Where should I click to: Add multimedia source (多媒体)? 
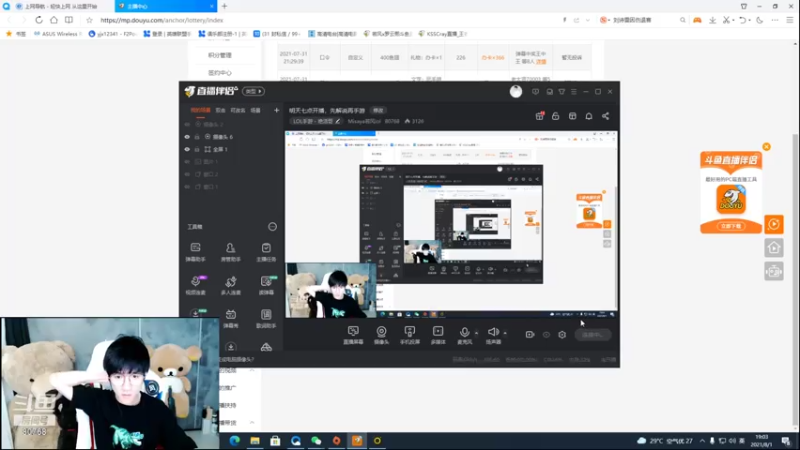(438, 335)
